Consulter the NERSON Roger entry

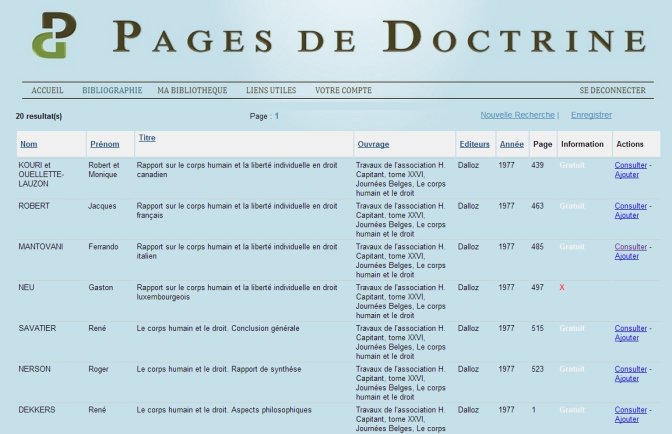(x=630, y=368)
